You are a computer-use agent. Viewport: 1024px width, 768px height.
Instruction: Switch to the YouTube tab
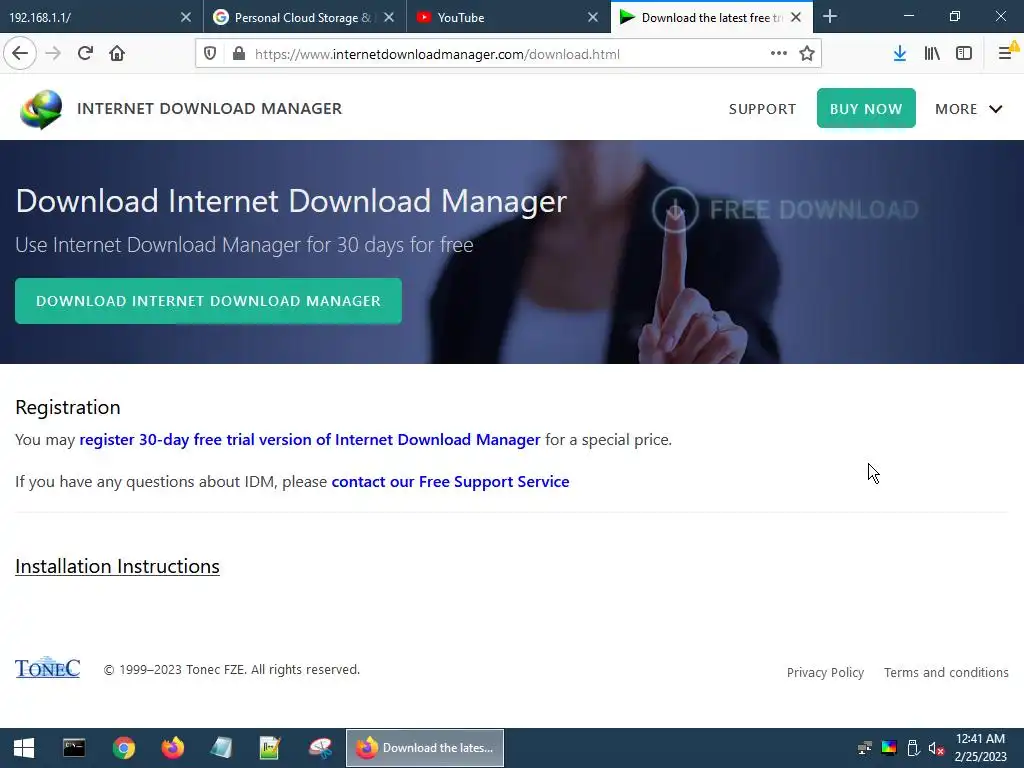point(500,17)
